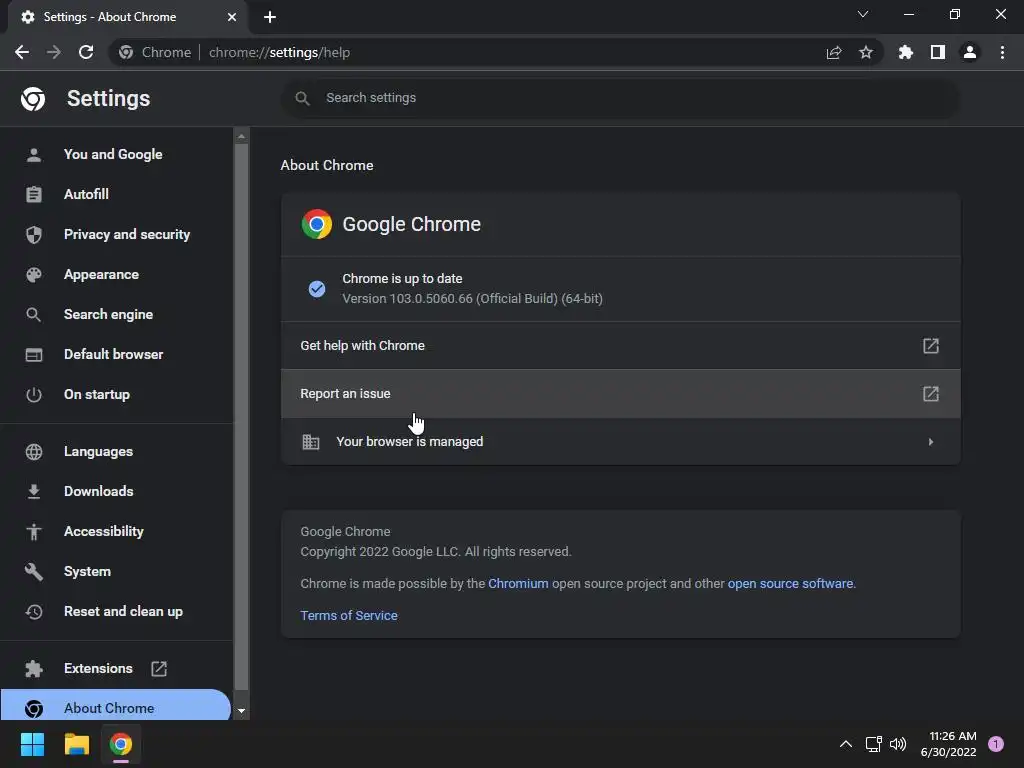This screenshot has width=1024, height=768.
Task: Click the shield icon beside Privacy and security
Action: click(33, 234)
